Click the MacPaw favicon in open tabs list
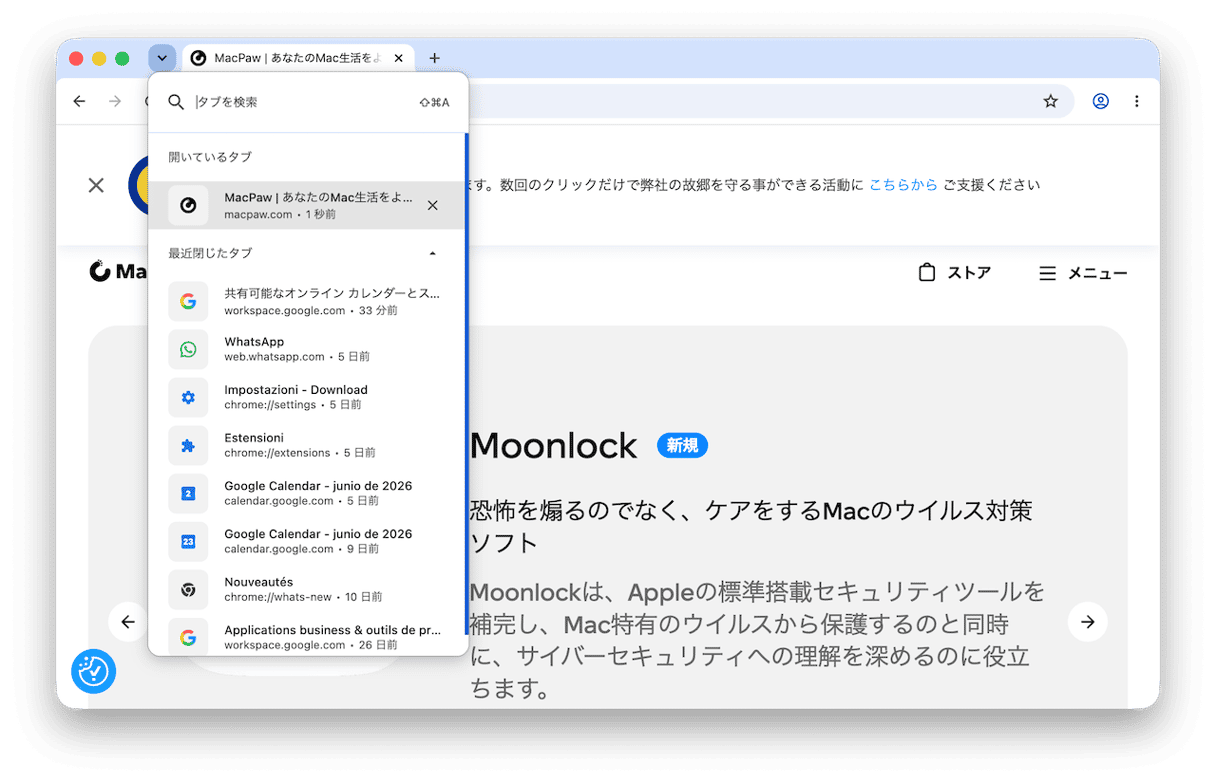 click(188, 205)
